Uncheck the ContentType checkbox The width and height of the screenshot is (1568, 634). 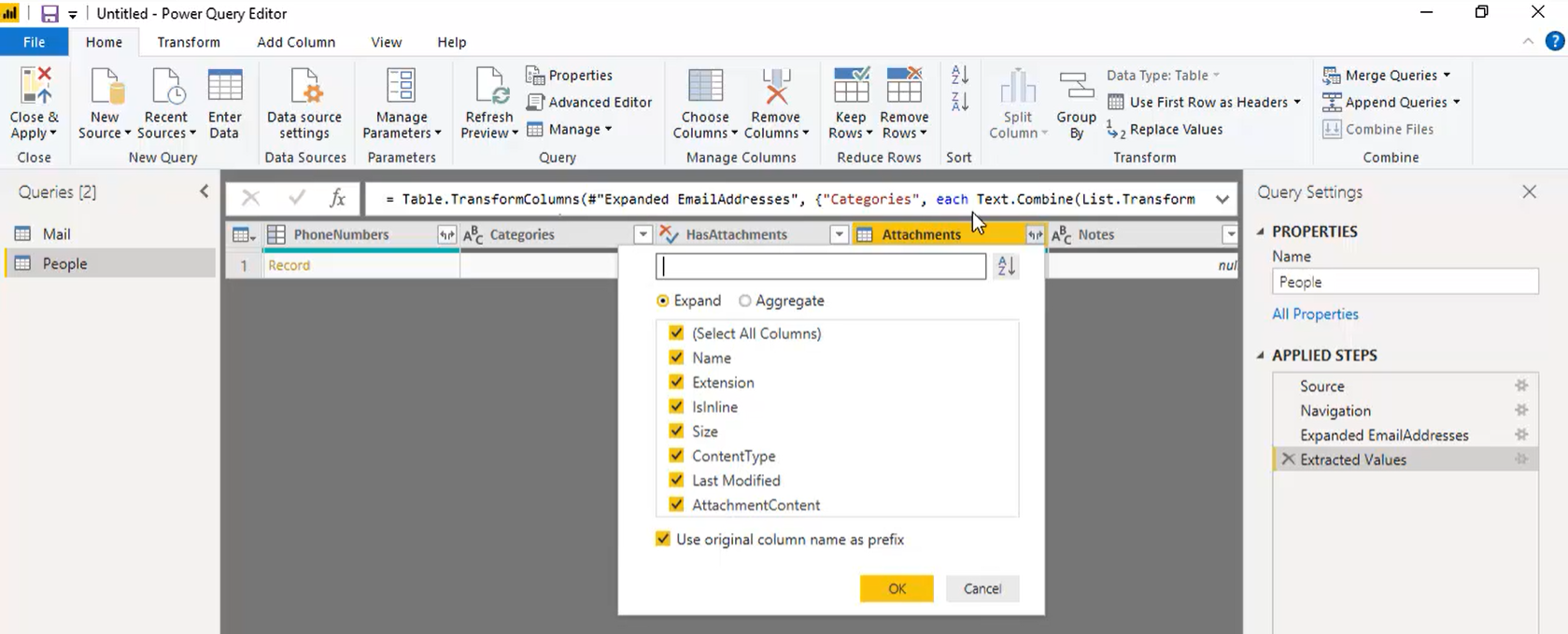click(676, 456)
